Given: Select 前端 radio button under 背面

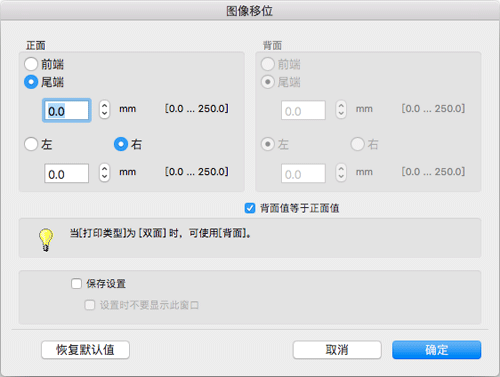Looking at the screenshot, I should click(x=268, y=64).
